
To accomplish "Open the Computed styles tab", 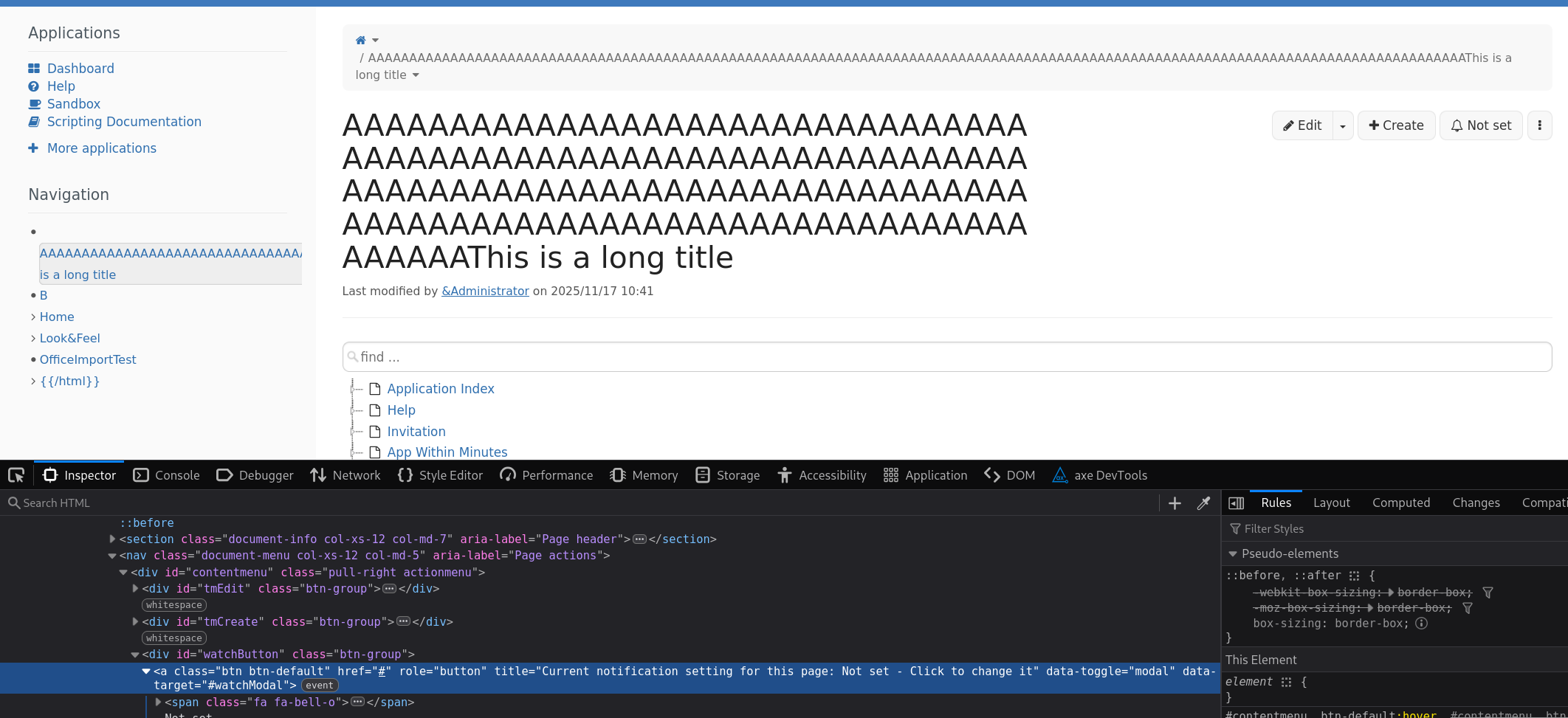I will (x=1400, y=503).
